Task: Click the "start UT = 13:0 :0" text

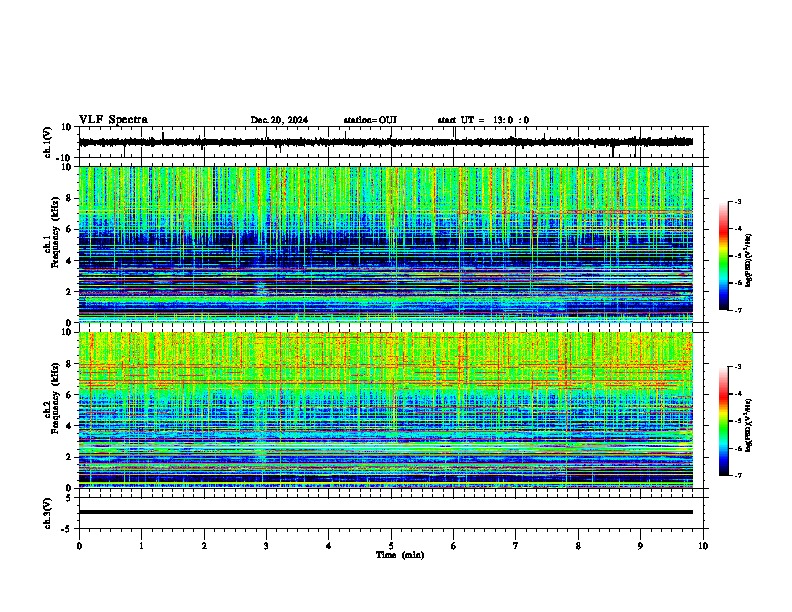Action: click(483, 120)
